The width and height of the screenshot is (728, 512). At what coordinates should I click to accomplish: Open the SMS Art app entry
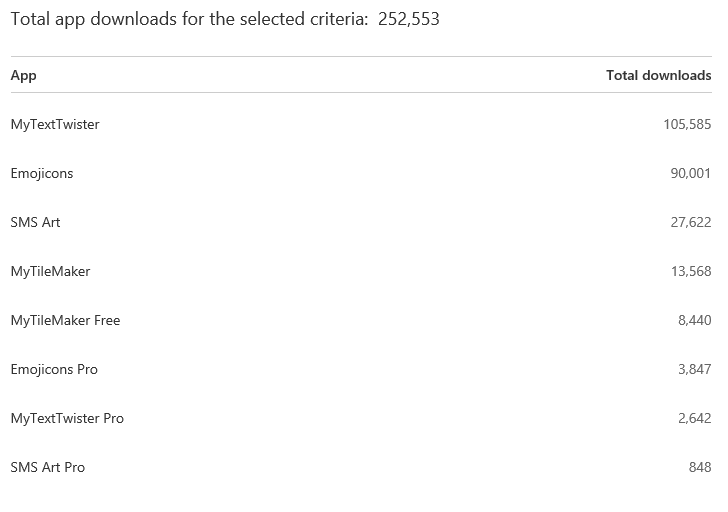coord(35,222)
